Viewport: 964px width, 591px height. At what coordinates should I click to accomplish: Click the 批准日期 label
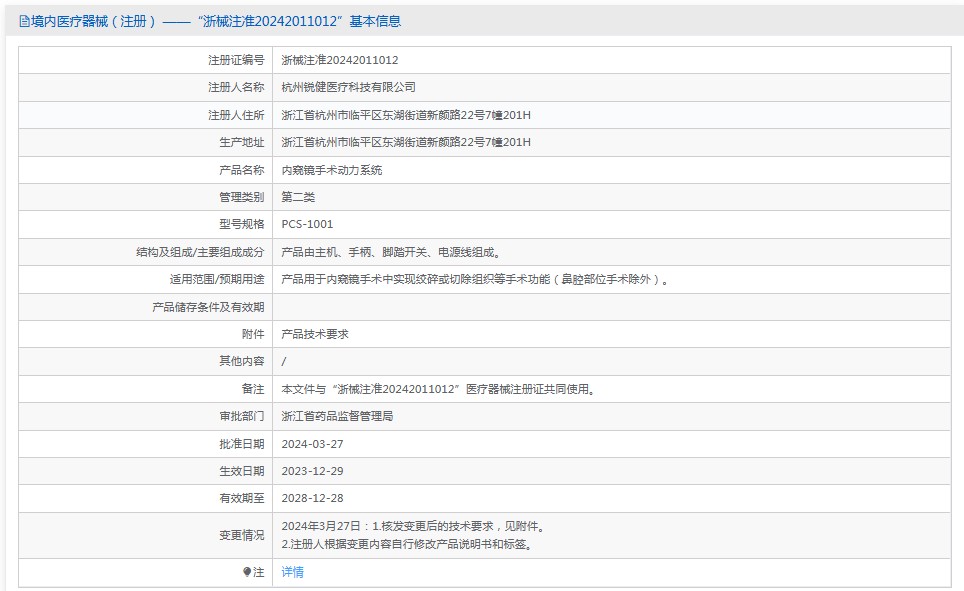pos(242,444)
